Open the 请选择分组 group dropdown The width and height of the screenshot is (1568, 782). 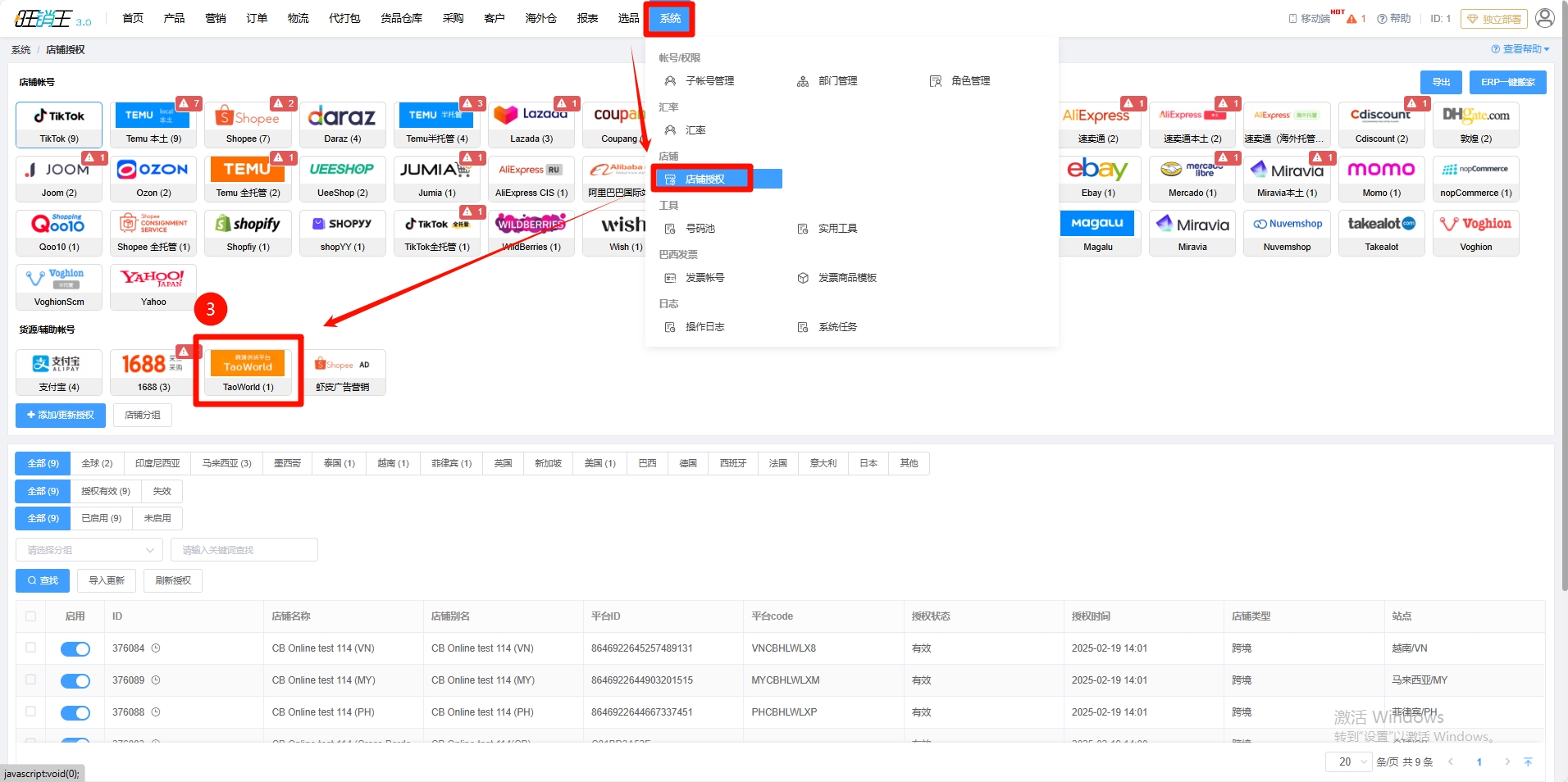(x=89, y=550)
